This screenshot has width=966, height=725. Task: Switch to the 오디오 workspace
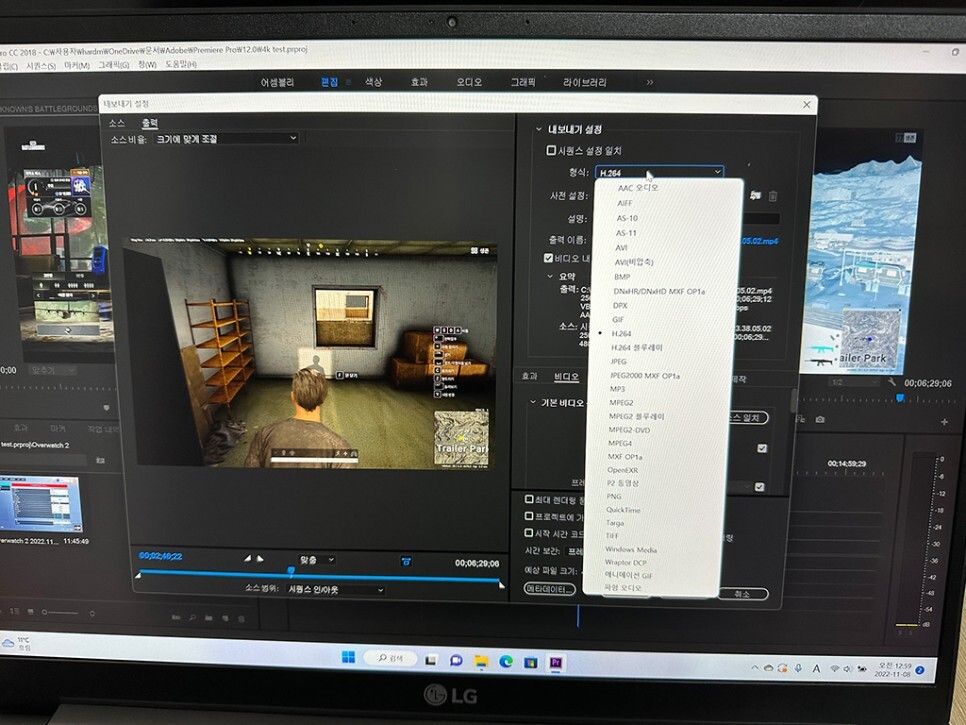[469, 82]
